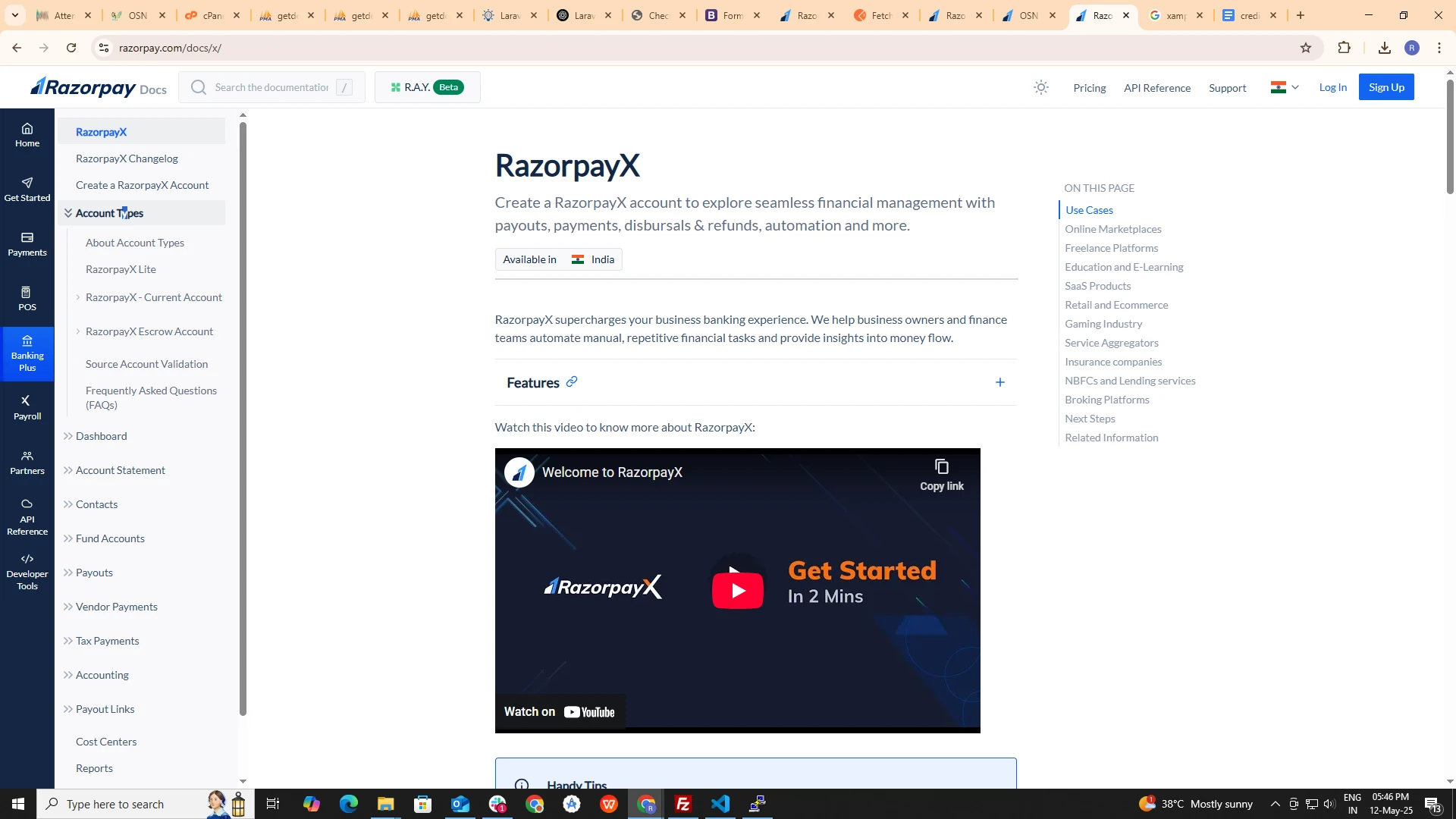Open the Partners sidebar section
Viewport: 1456px width, 819px height.
[27, 463]
